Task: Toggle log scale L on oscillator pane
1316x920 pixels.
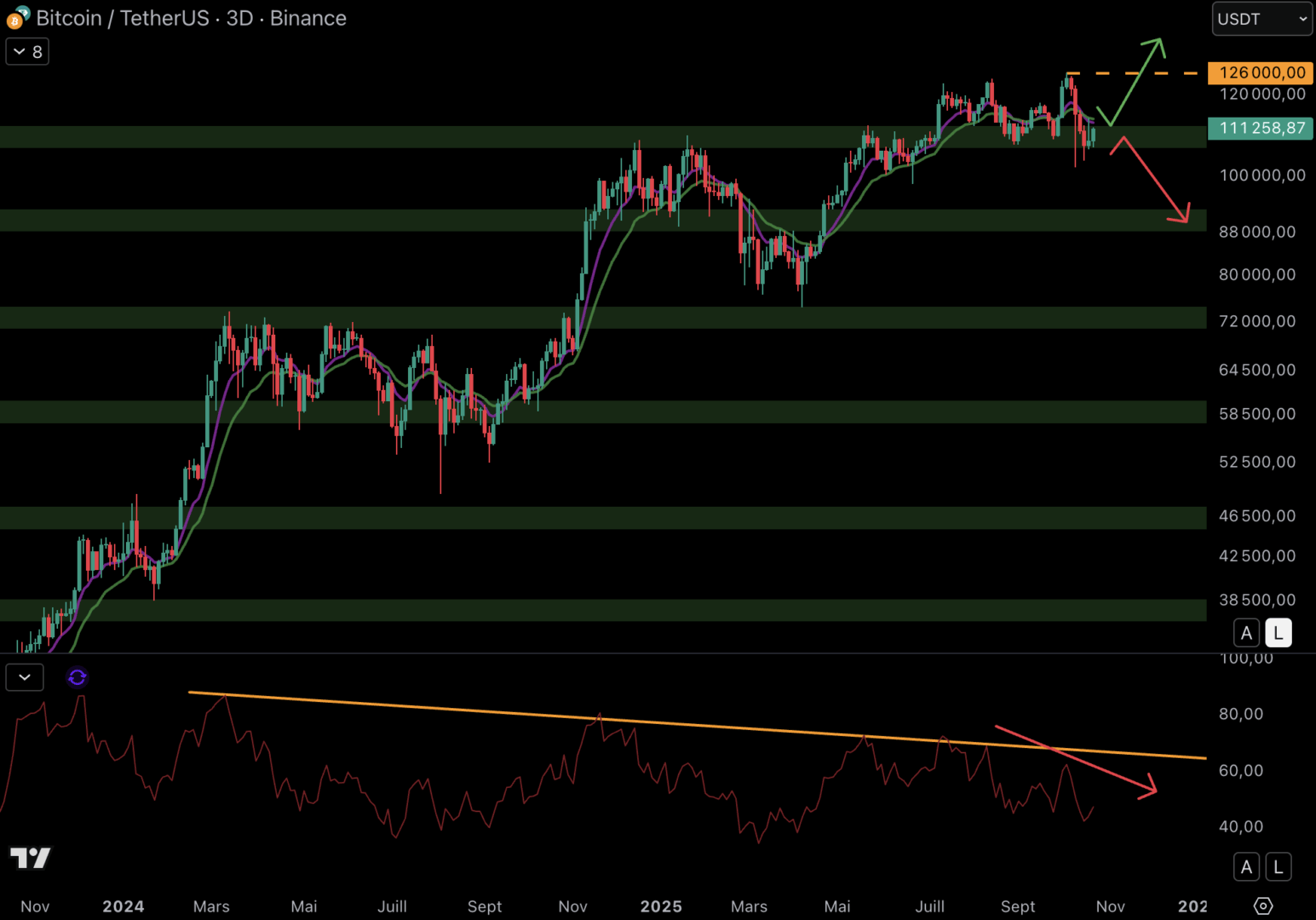Action: (1278, 867)
